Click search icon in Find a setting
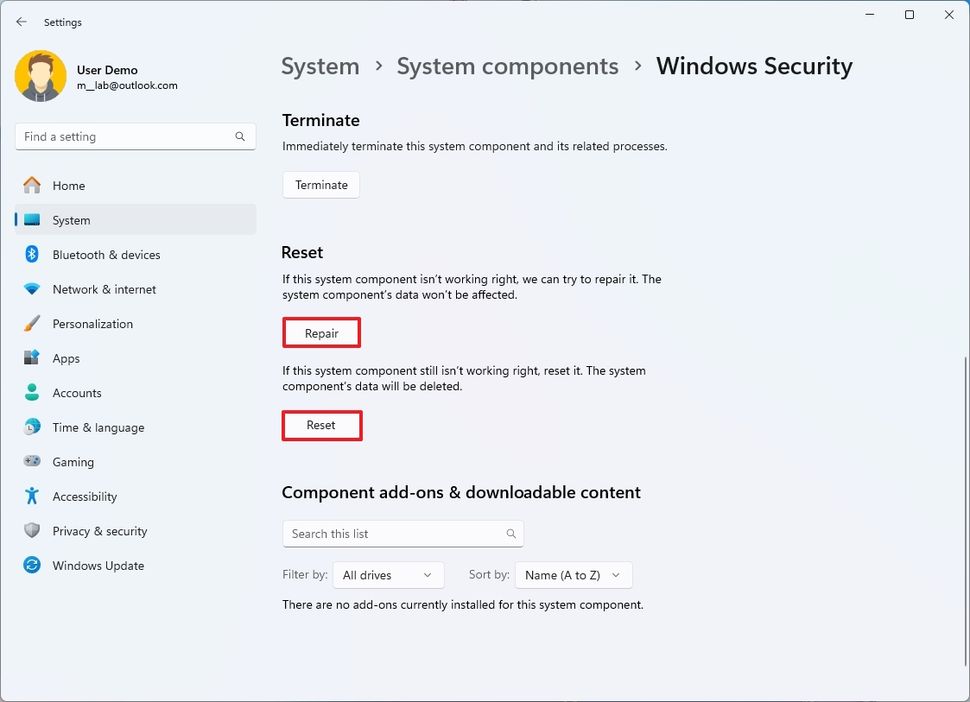 click(x=240, y=137)
